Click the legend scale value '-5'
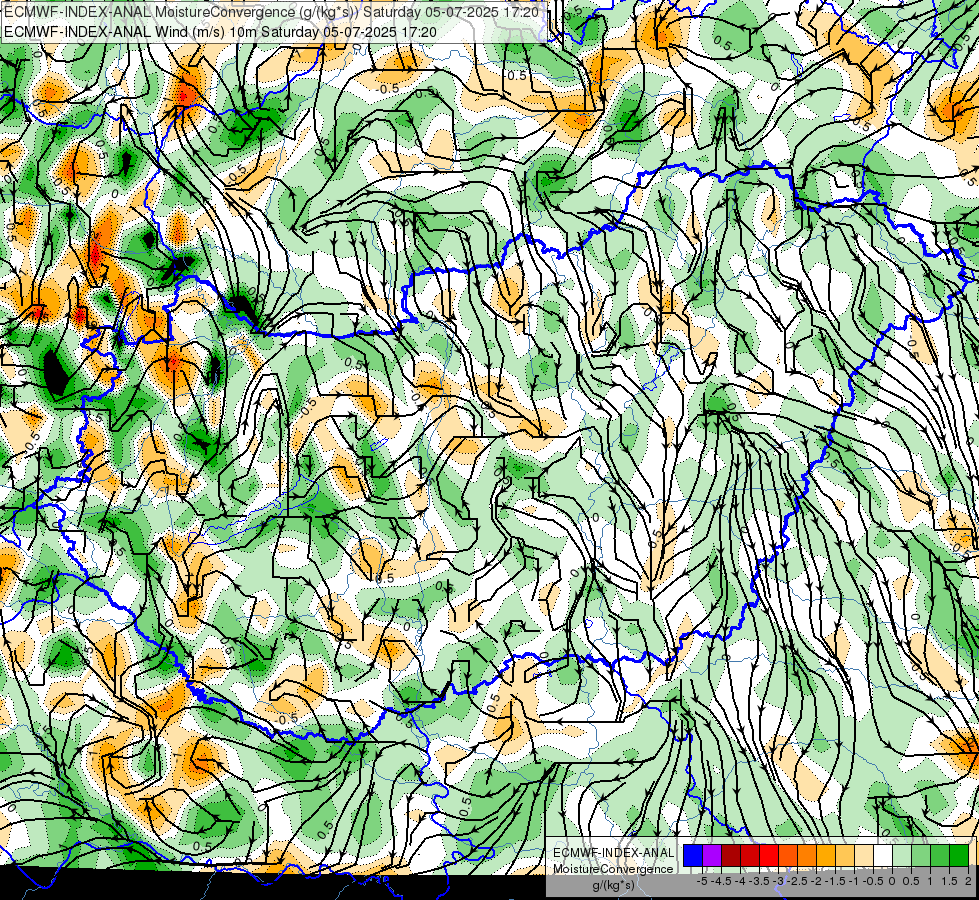This screenshot has width=979, height=900. click(x=702, y=881)
